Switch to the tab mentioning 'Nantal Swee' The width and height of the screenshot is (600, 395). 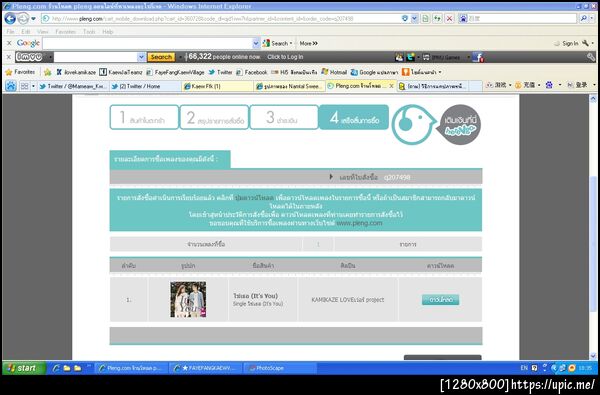click(289, 86)
